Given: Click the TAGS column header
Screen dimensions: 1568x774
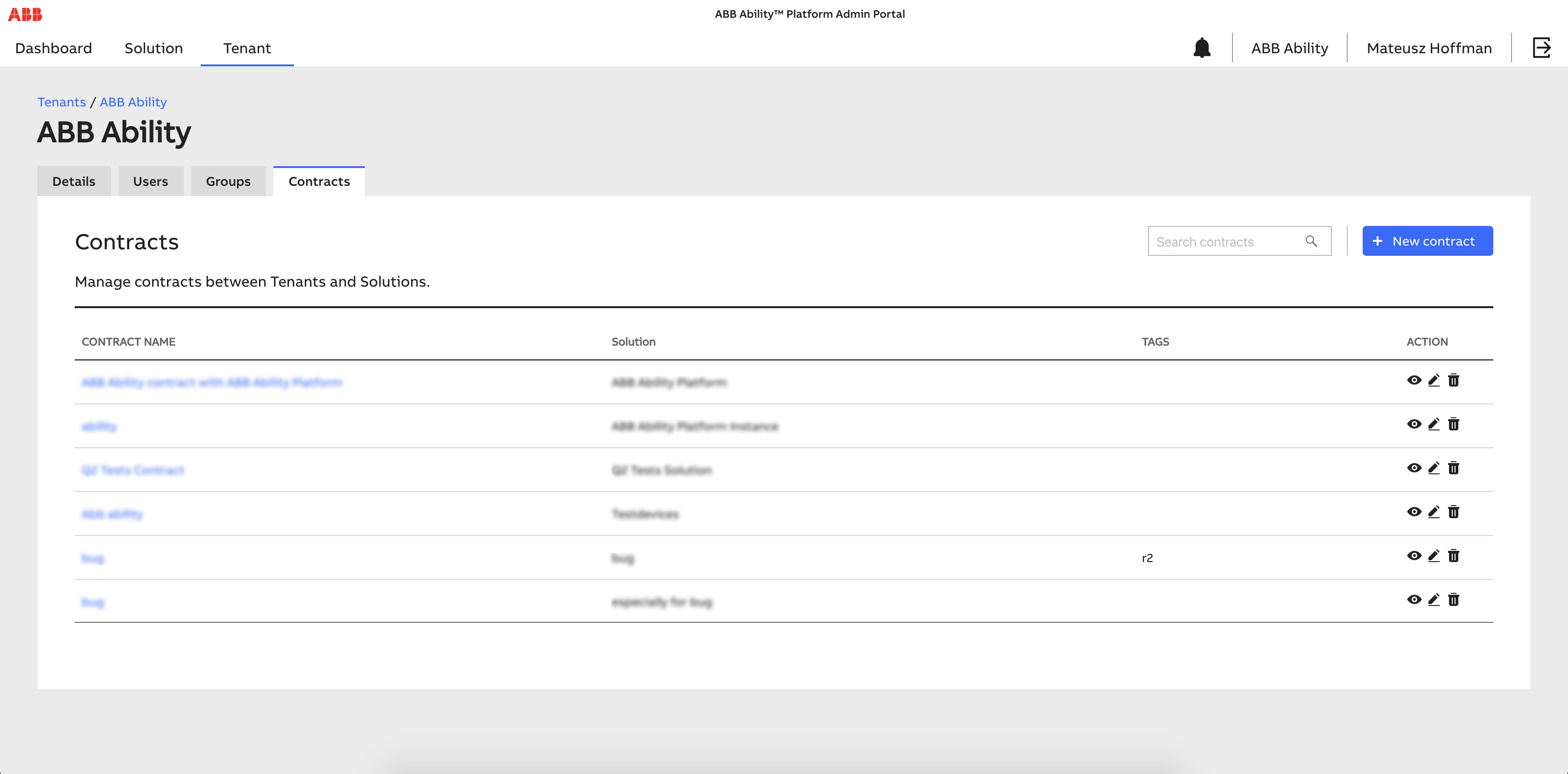Looking at the screenshot, I should 1155,342.
